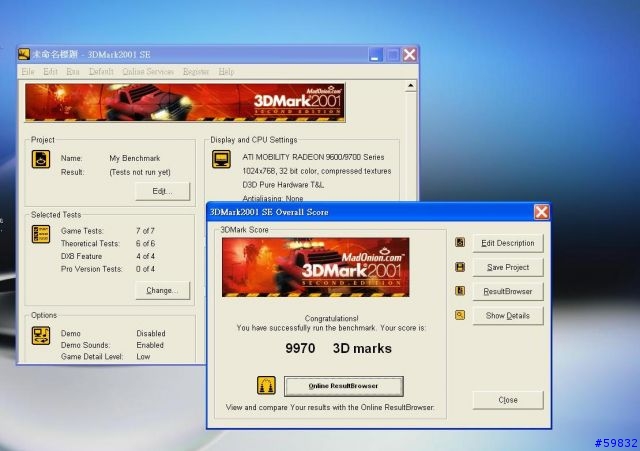Click the Demo Sounds Enabled value
The height and width of the screenshot is (451, 640).
coord(150,345)
